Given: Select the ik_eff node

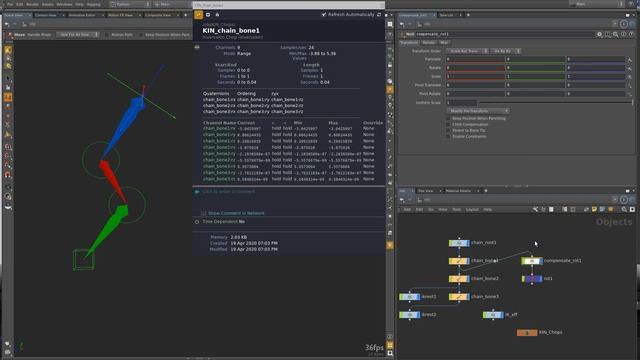Looking at the screenshot, I should pos(493,315).
